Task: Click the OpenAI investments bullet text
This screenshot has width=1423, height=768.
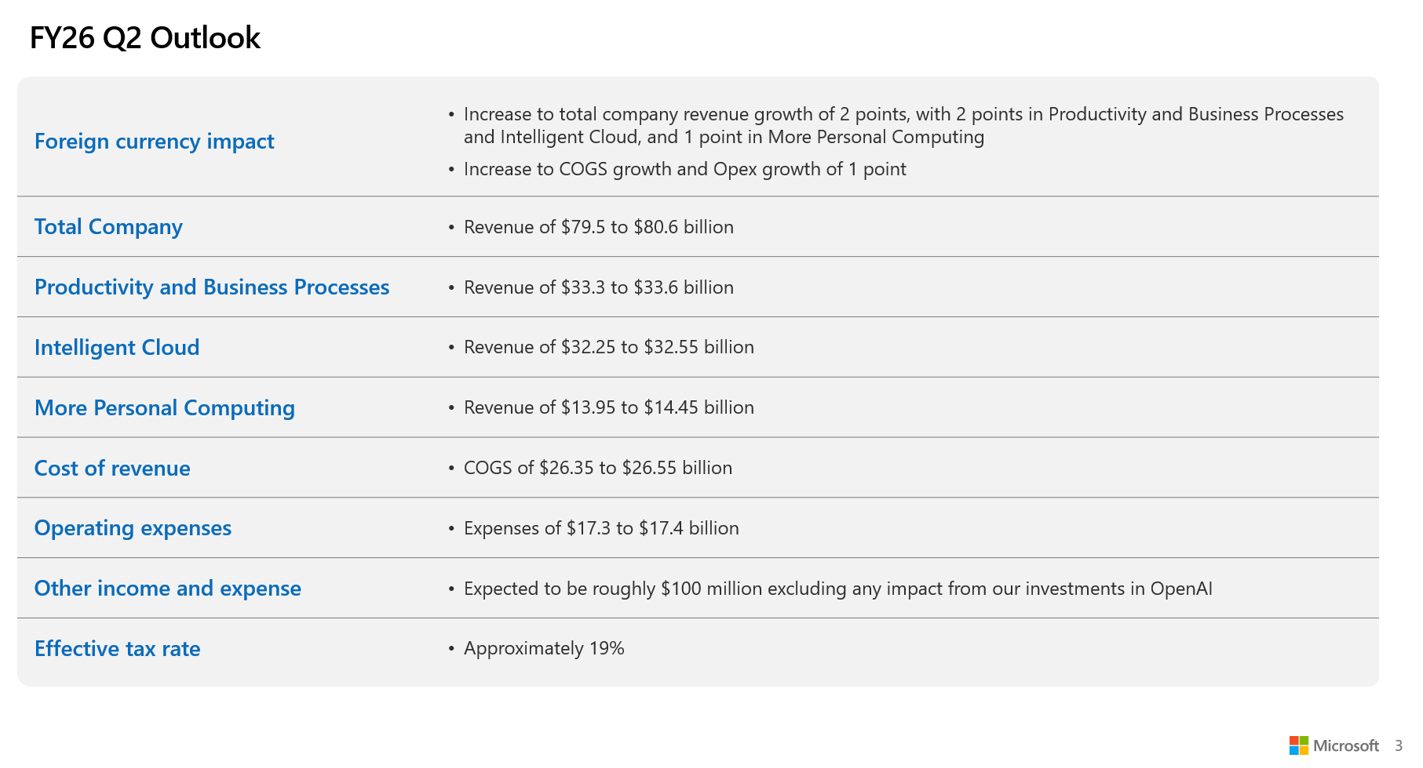Action: [837, 588]
